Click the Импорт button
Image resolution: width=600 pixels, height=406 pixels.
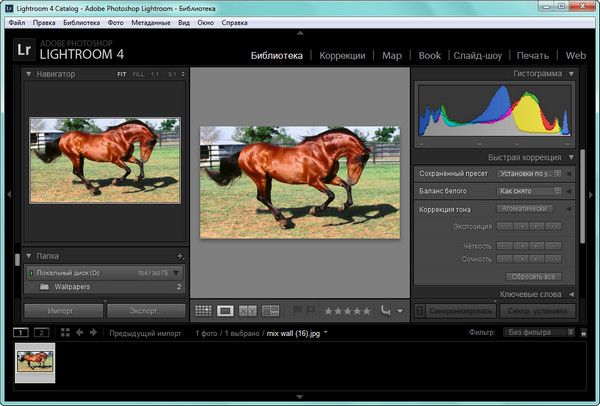tap(64, 310)
